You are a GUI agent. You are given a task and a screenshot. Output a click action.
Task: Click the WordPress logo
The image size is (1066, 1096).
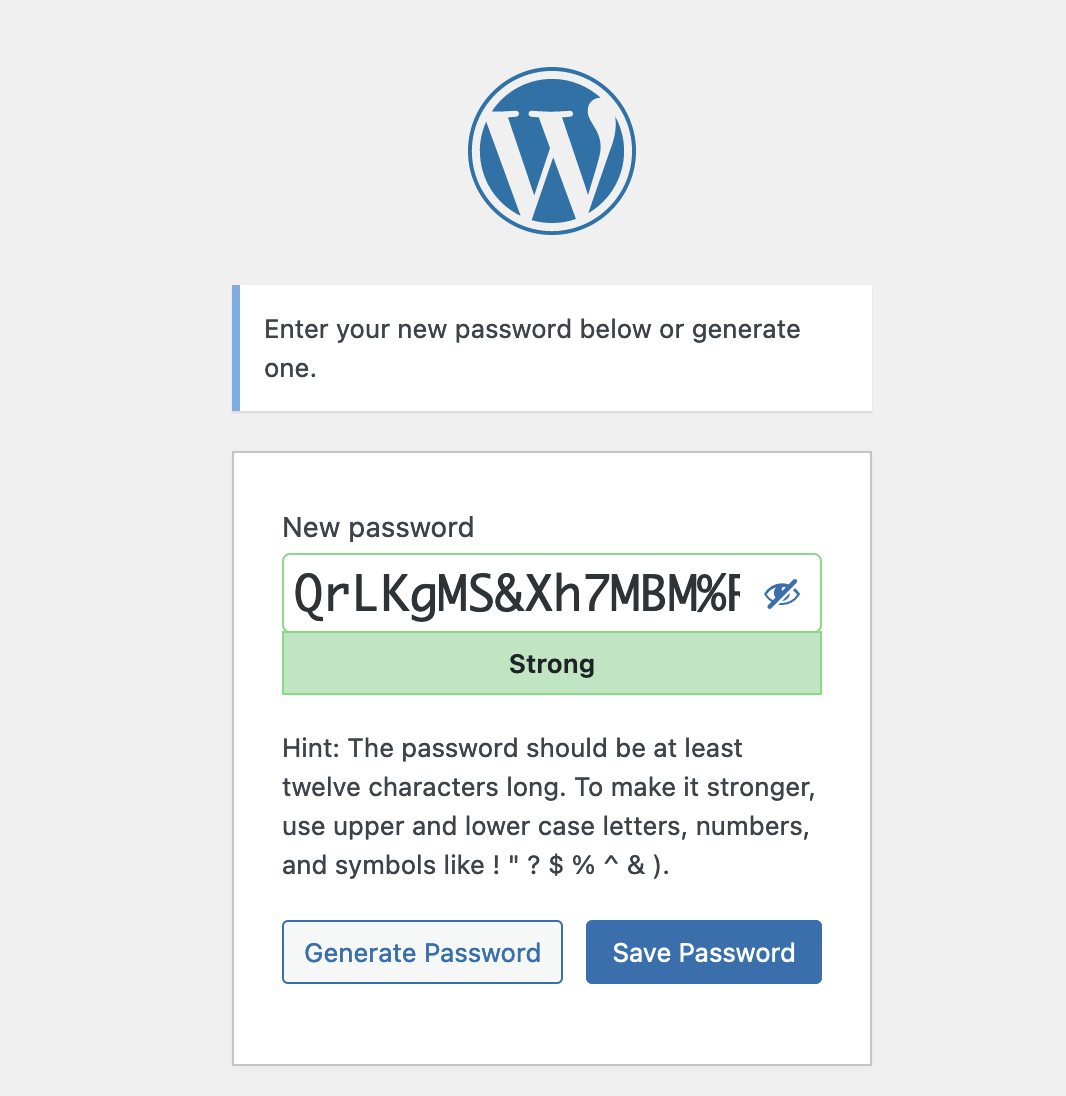[551, 151]
